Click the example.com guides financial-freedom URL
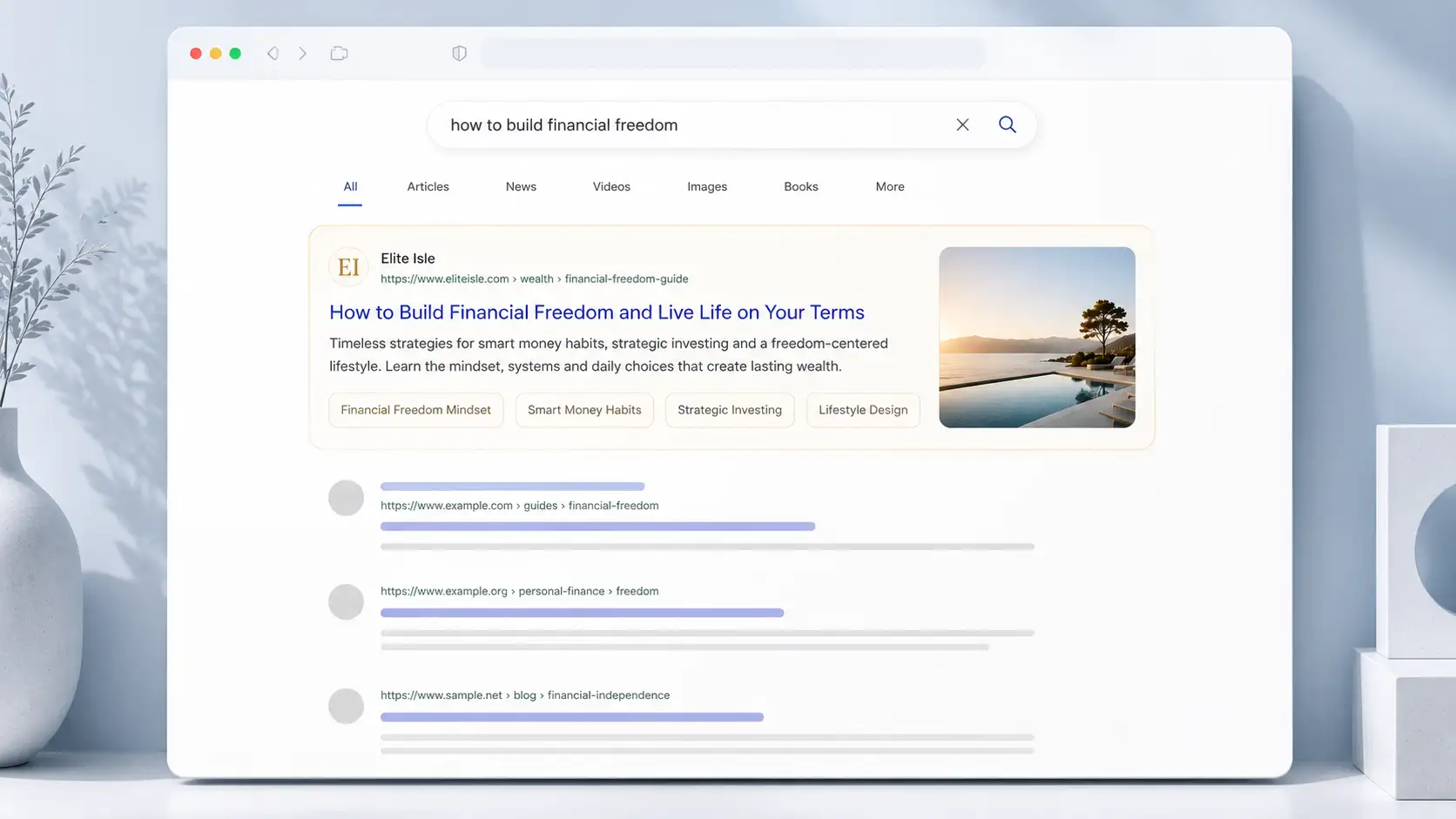The image size is (1456, 819). coord(520,506)
